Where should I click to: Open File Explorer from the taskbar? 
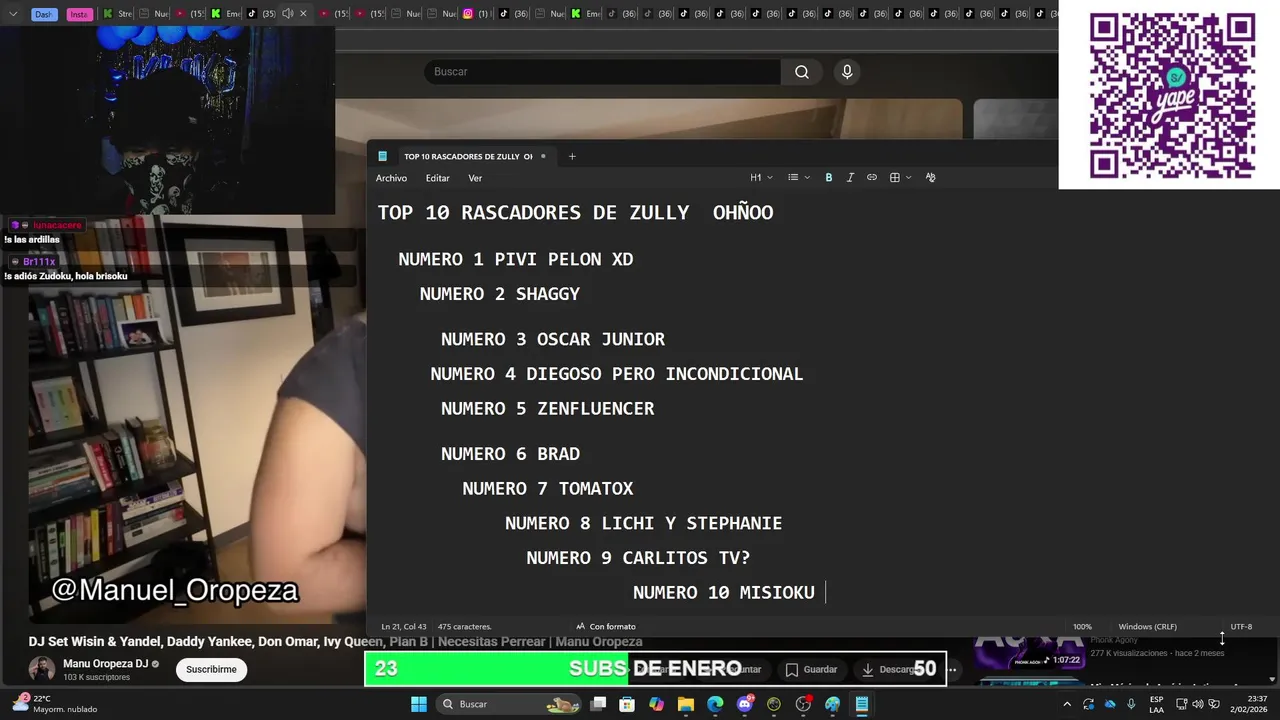point(686,704)
